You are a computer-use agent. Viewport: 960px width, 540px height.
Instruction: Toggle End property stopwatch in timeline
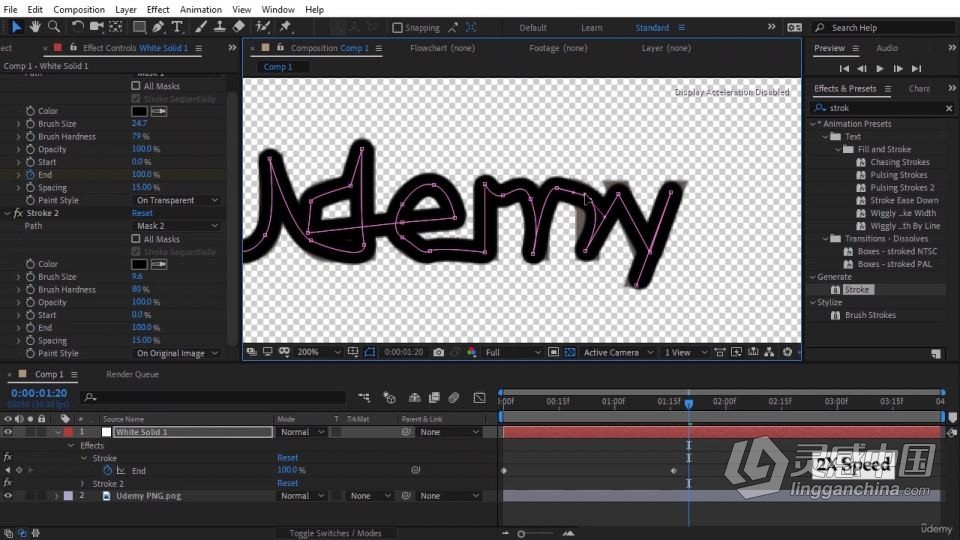click(x=107, y=470)
